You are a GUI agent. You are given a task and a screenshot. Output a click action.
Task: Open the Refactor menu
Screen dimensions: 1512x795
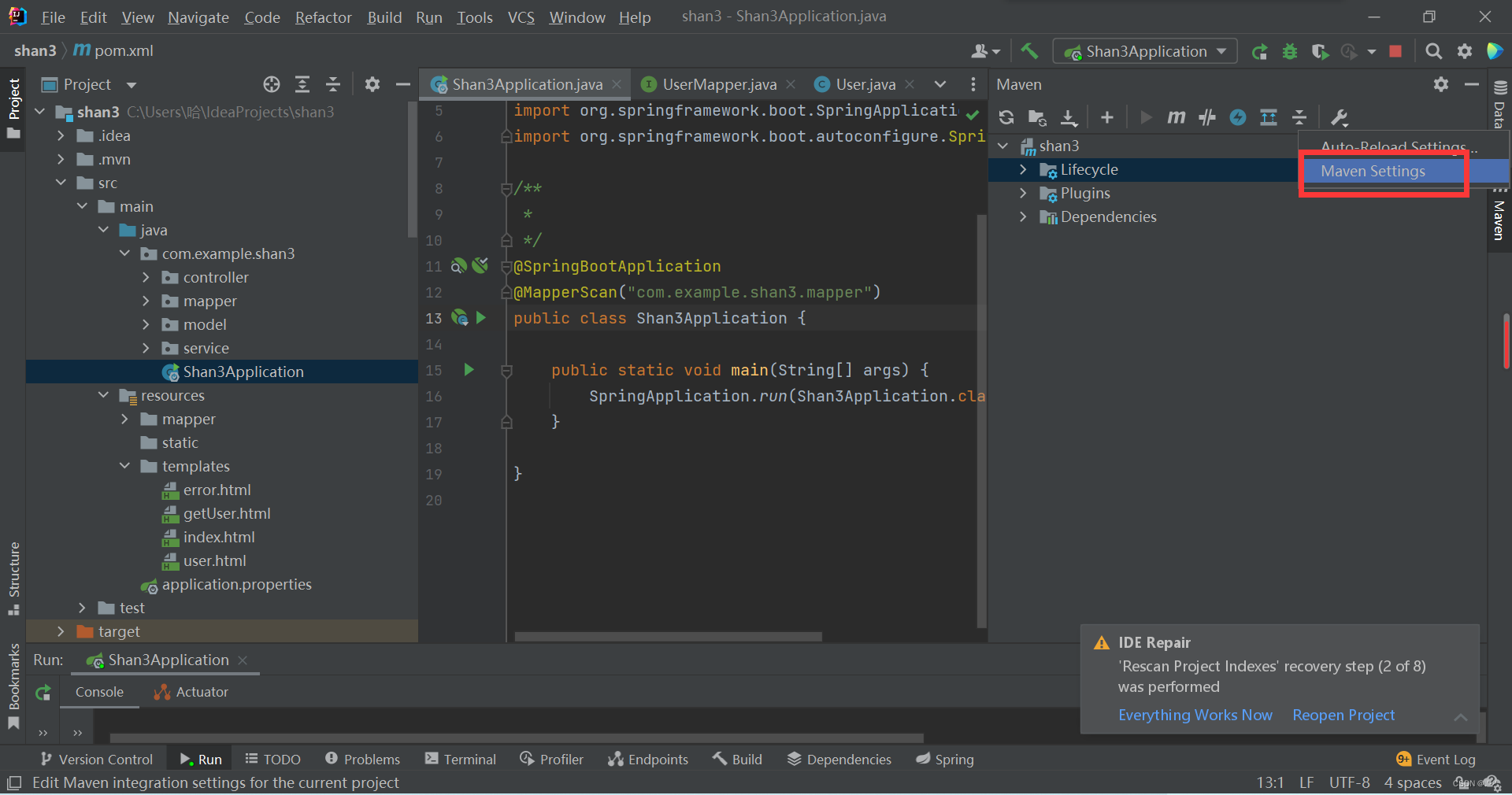(323, 17)
